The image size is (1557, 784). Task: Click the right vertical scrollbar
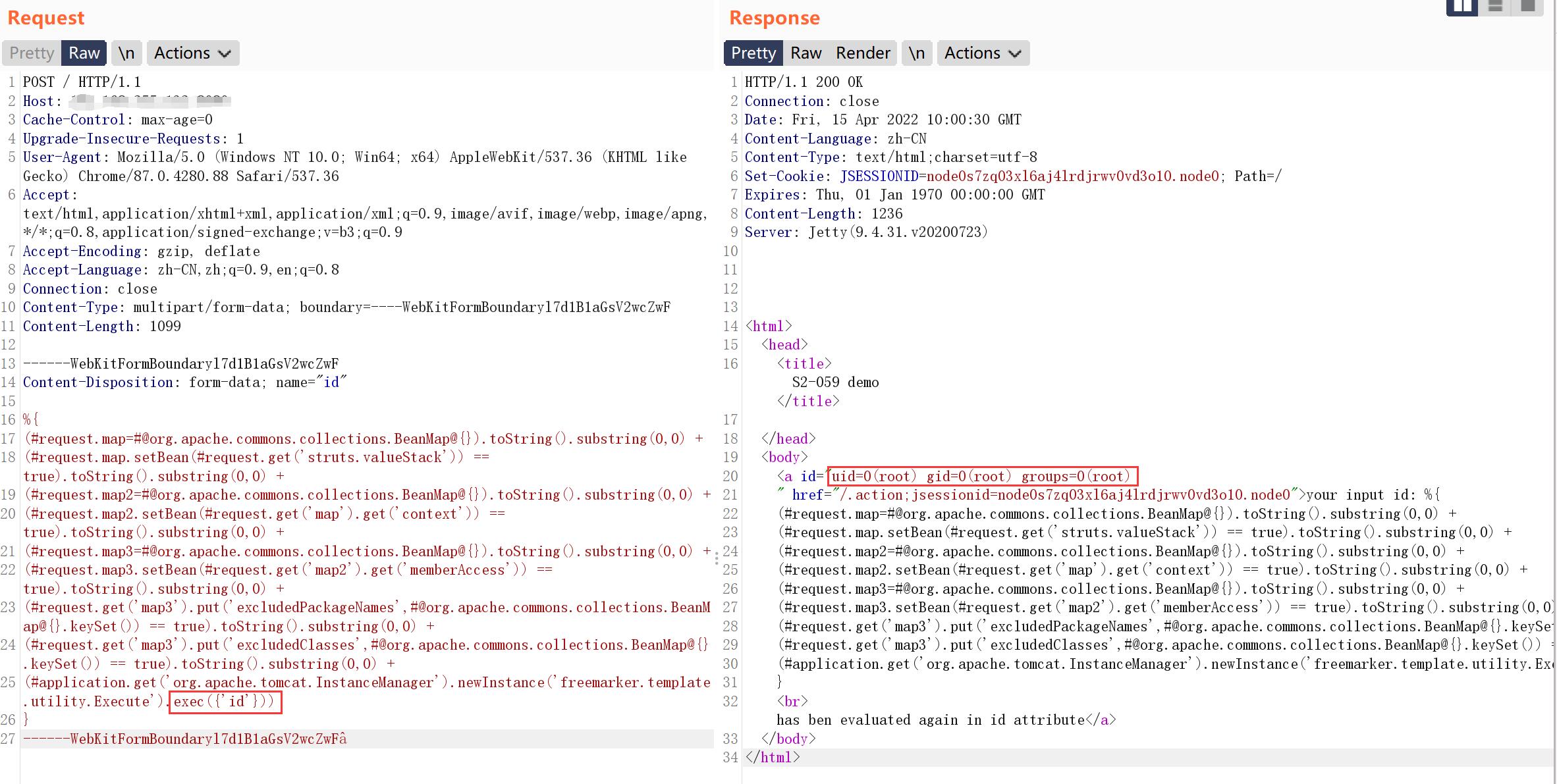click(x=1554, y=395)
